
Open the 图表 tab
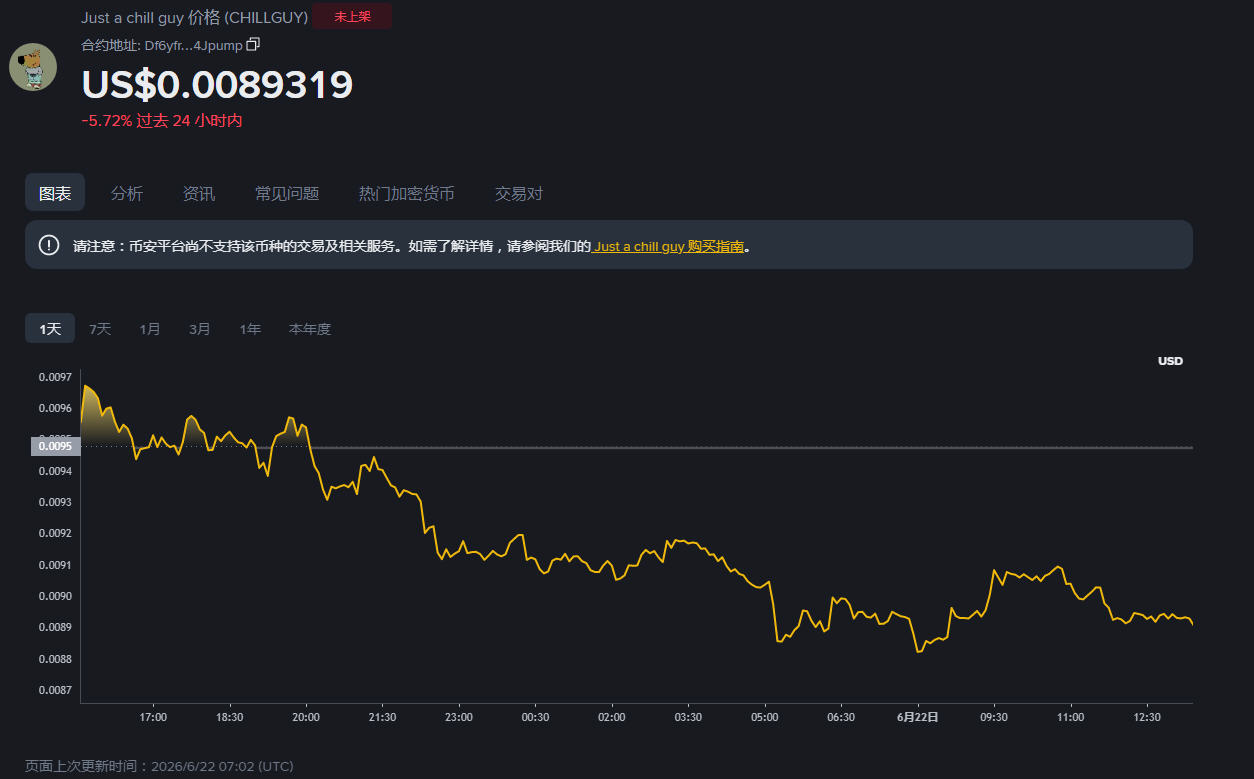click(55, 193)
